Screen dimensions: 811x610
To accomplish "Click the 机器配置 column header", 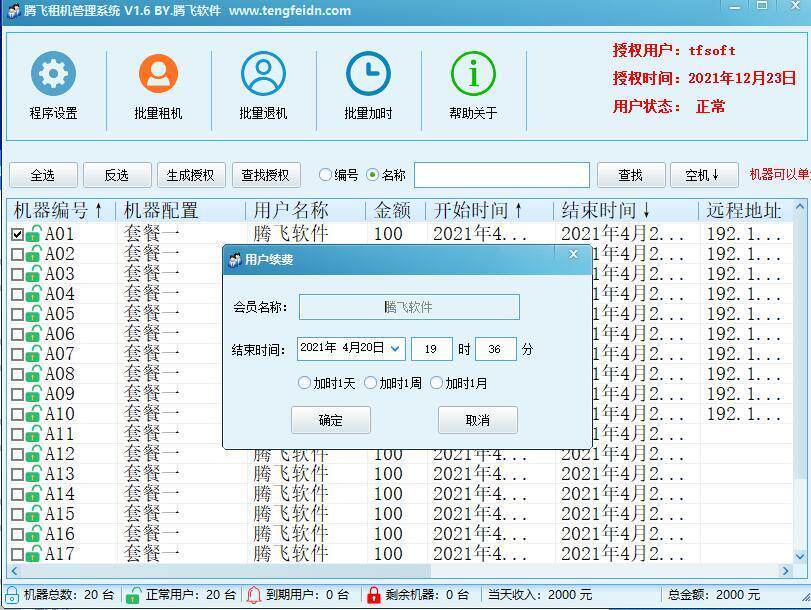I will 180,211.
